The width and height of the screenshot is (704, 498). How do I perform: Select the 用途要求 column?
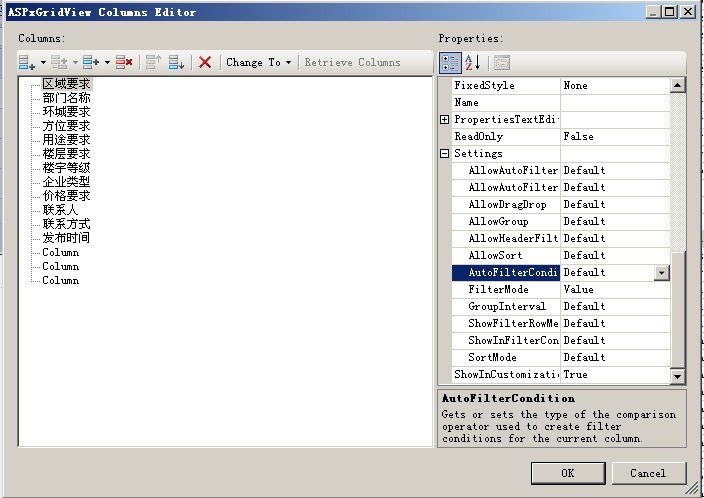pos(66,140)
